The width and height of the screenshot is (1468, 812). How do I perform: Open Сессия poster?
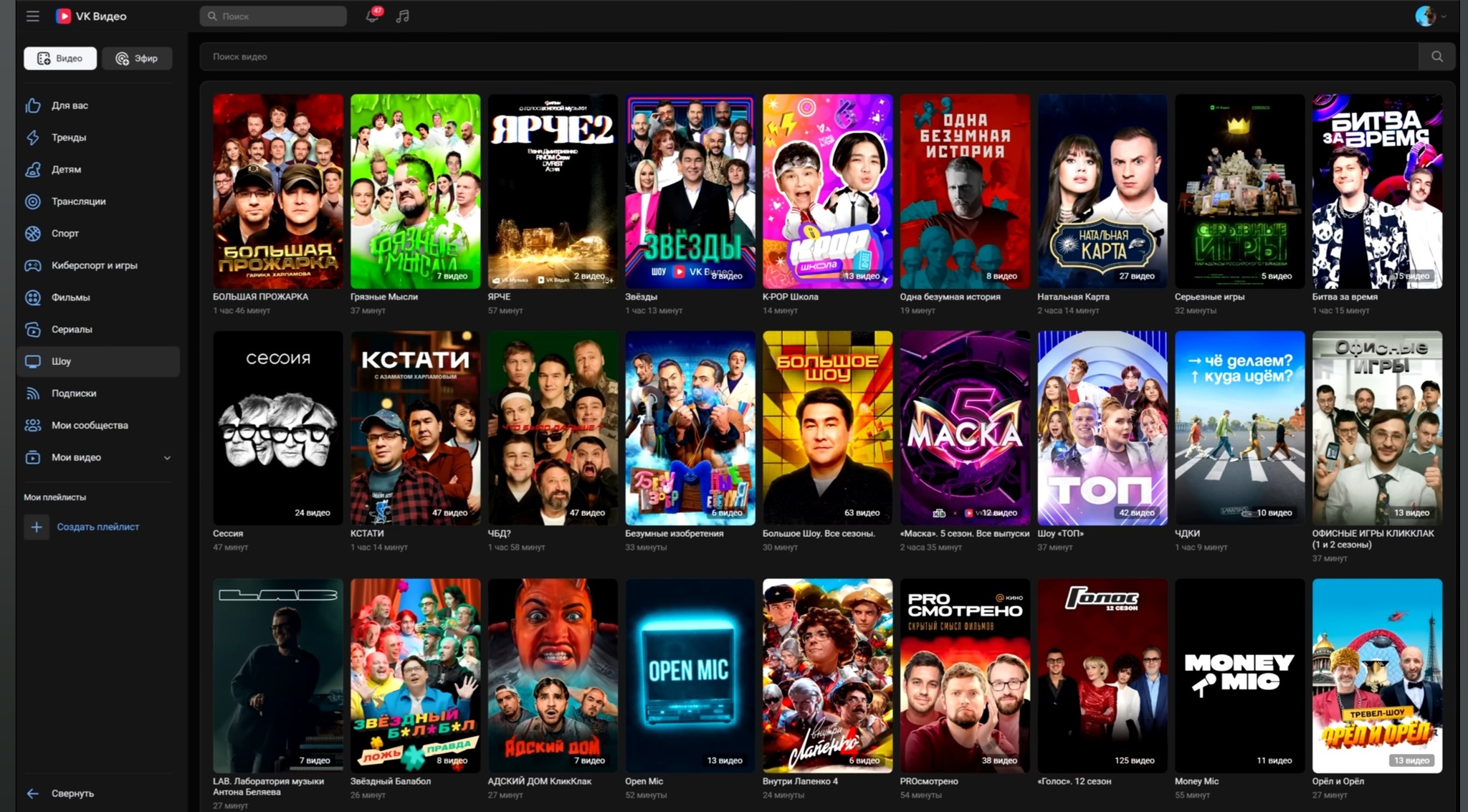click(x=278, y=428)
